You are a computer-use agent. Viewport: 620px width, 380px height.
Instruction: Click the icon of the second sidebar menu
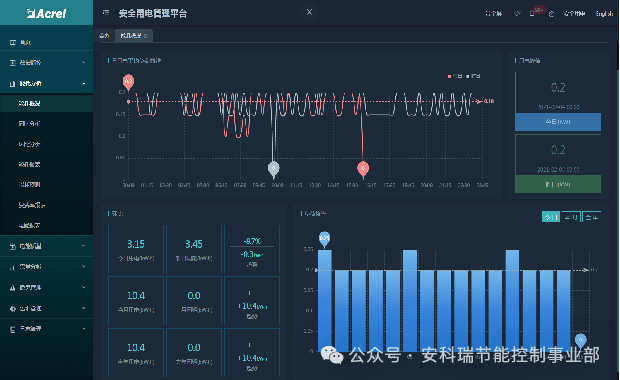point(13,62)
